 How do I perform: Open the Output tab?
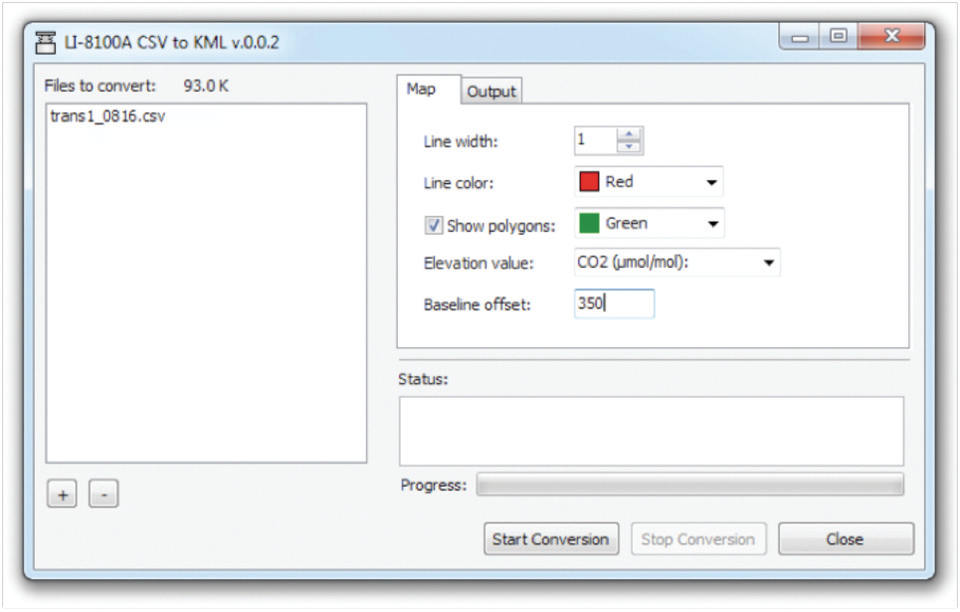click(491, 91)
